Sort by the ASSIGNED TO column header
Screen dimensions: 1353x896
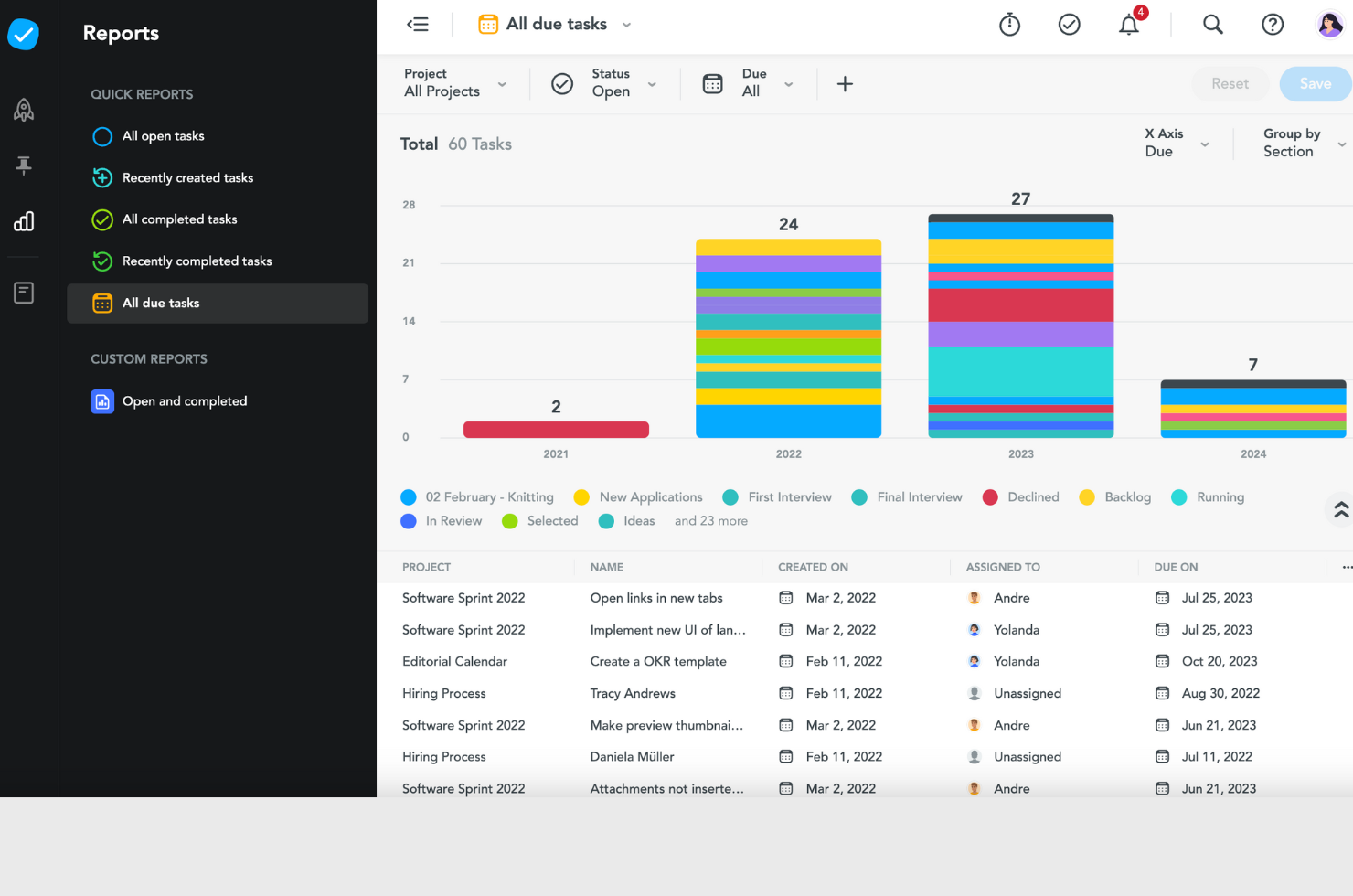(1003, 568)
